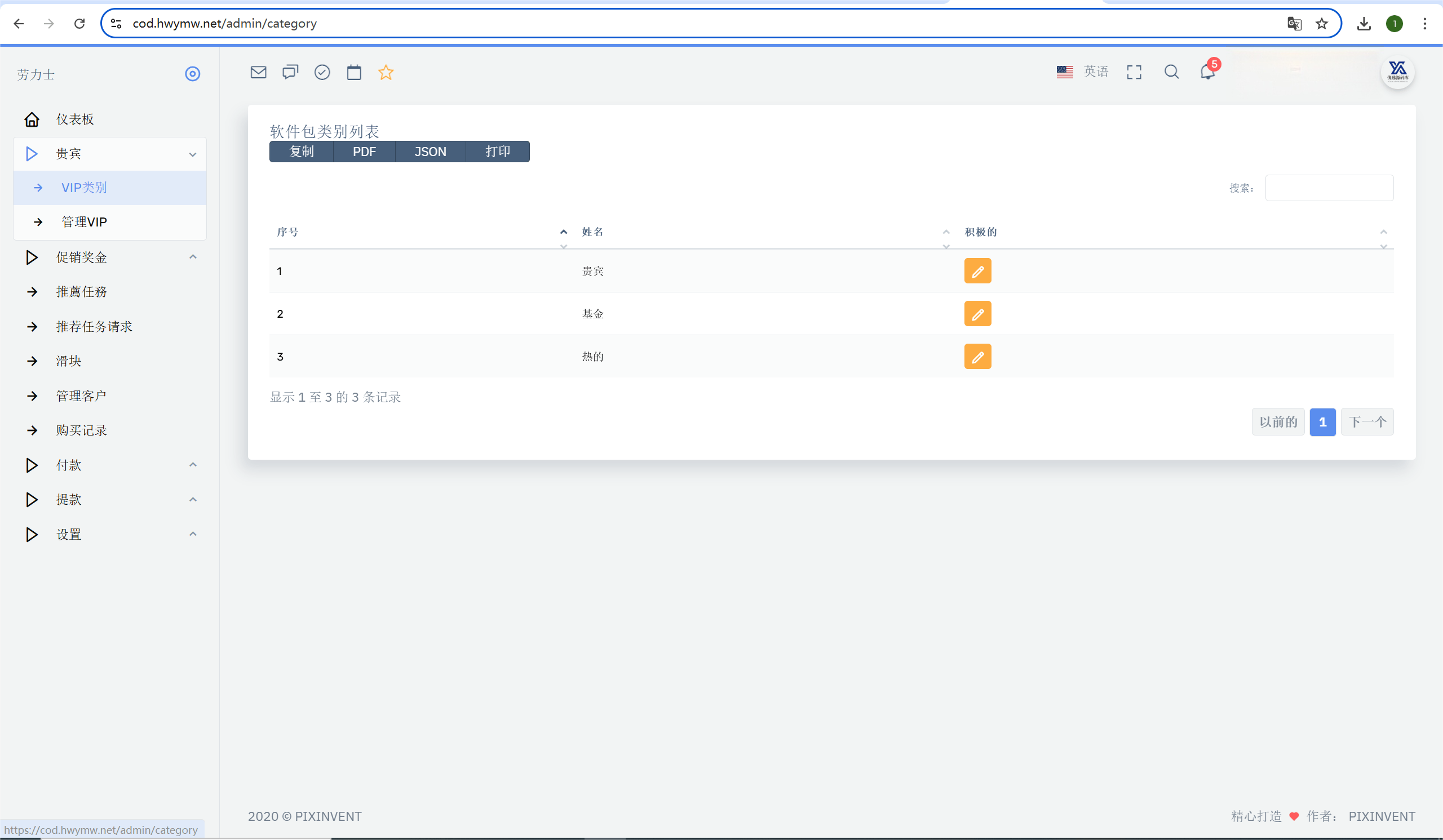Go to 购买记录 in sidebar
1443x840 pixels.
[x=81, y=430]
